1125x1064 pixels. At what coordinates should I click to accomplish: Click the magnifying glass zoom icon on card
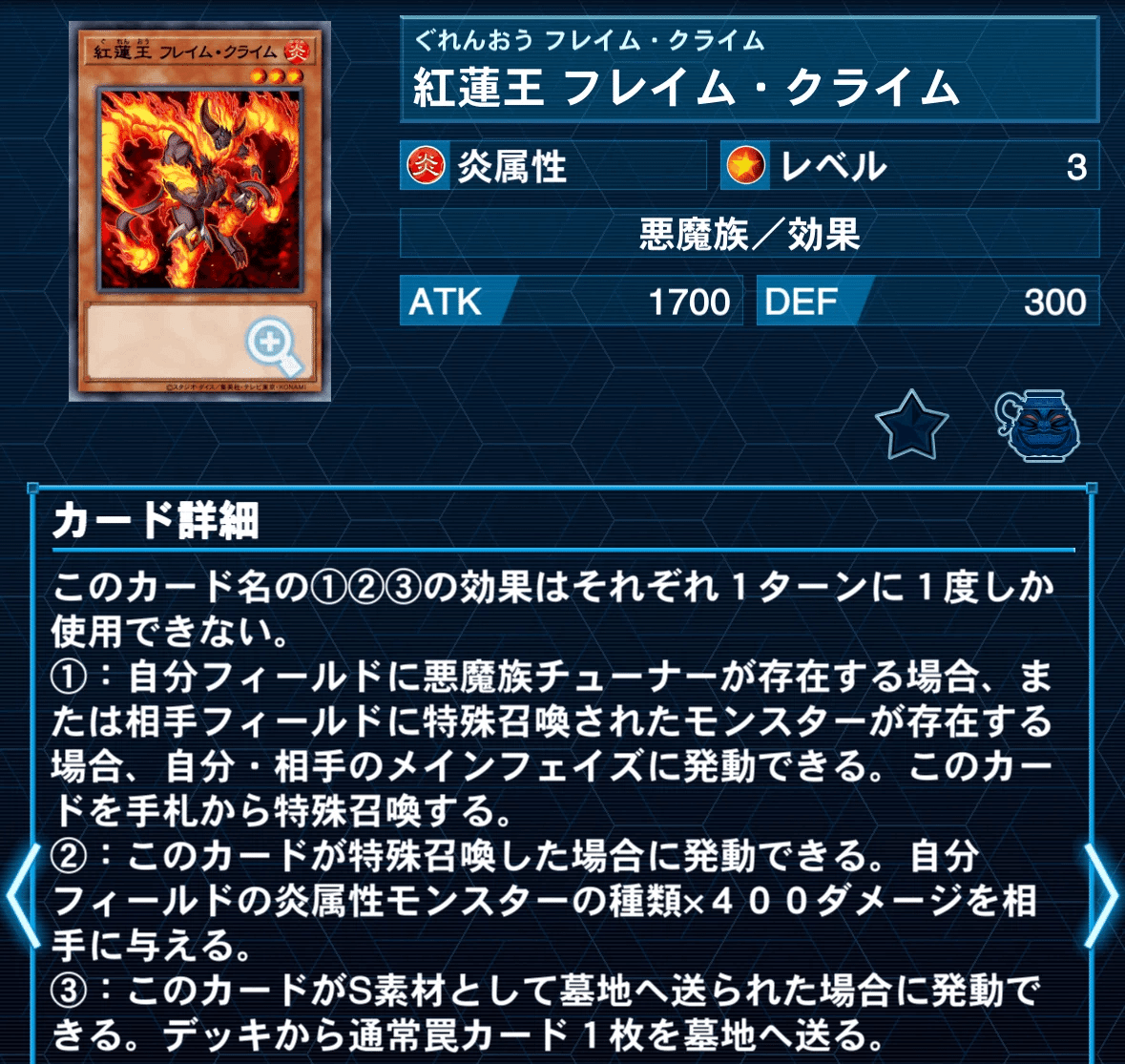(x=274, y=347)
